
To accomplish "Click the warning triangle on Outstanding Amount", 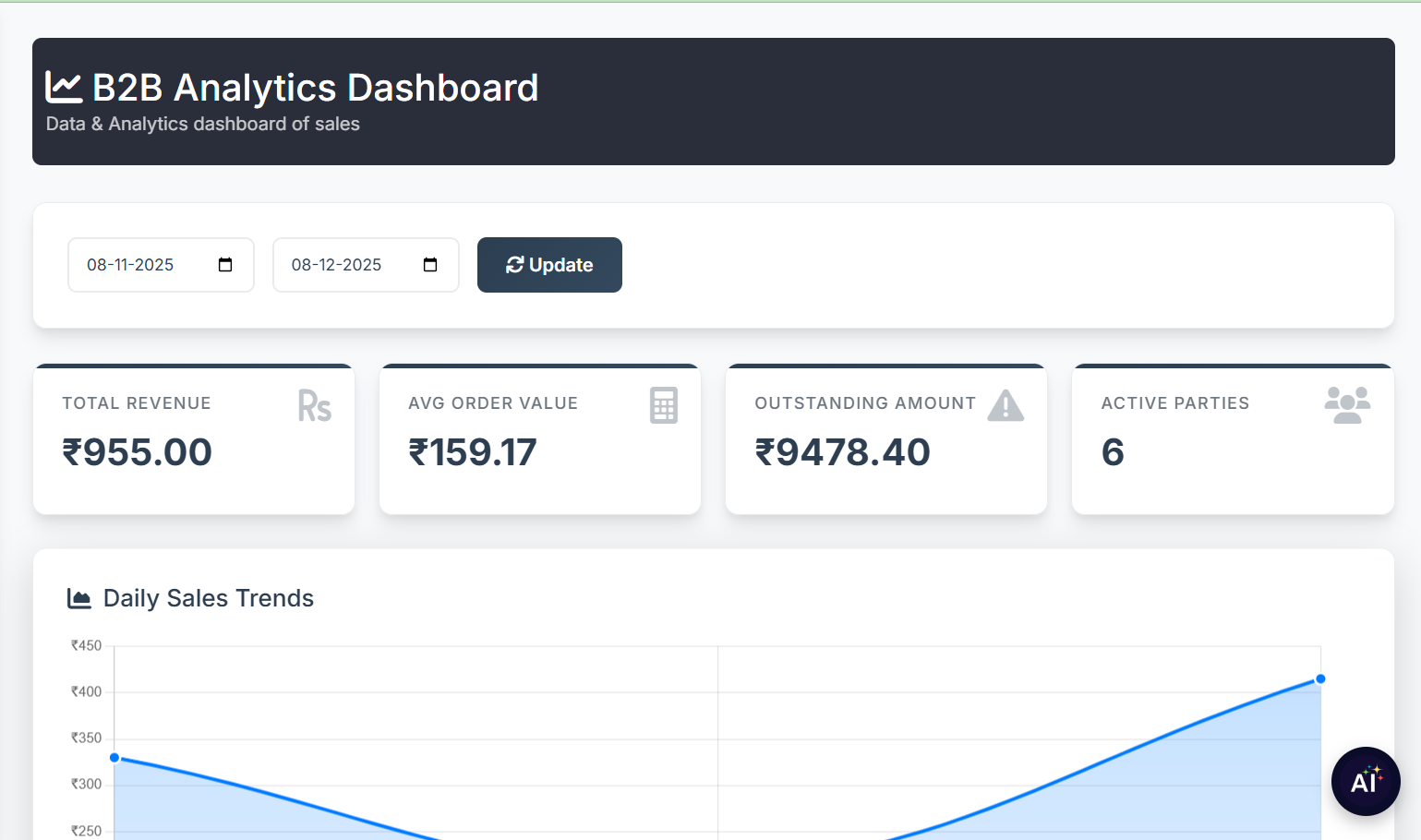I will 1006,405.
